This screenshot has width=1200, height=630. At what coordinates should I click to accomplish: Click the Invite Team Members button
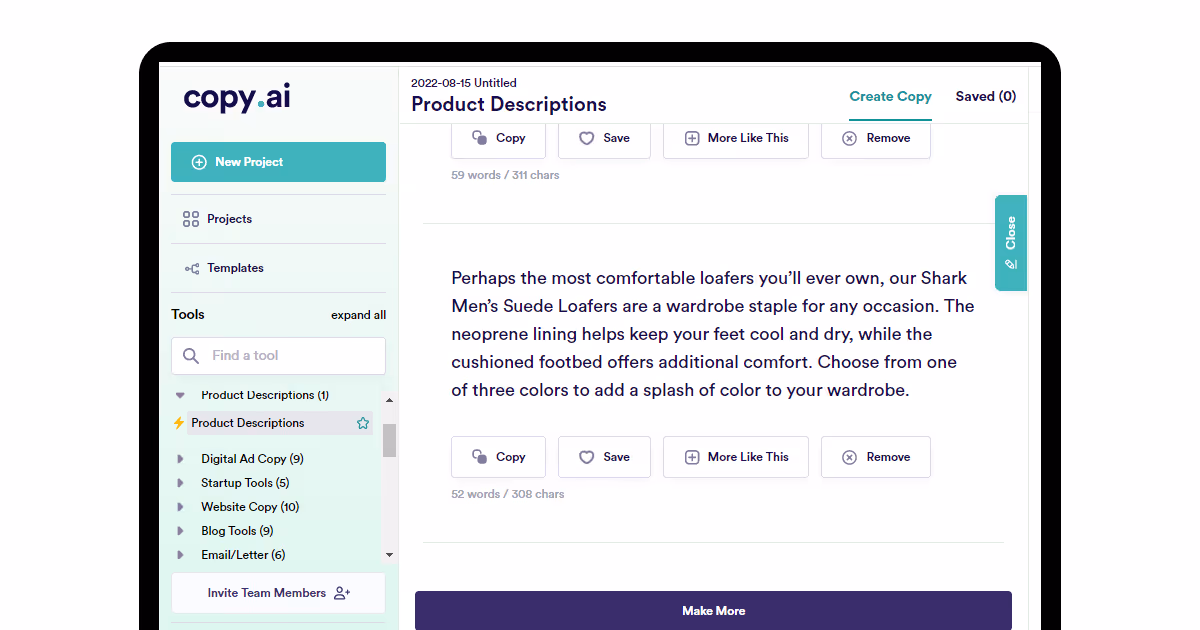pos(278,593)
